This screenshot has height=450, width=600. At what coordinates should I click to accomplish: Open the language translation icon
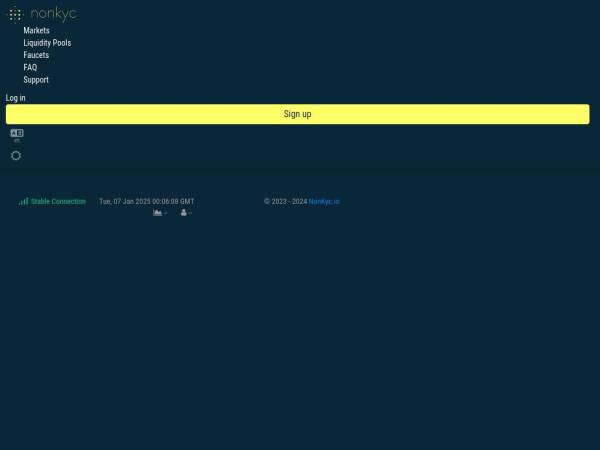tap(16, 132)
